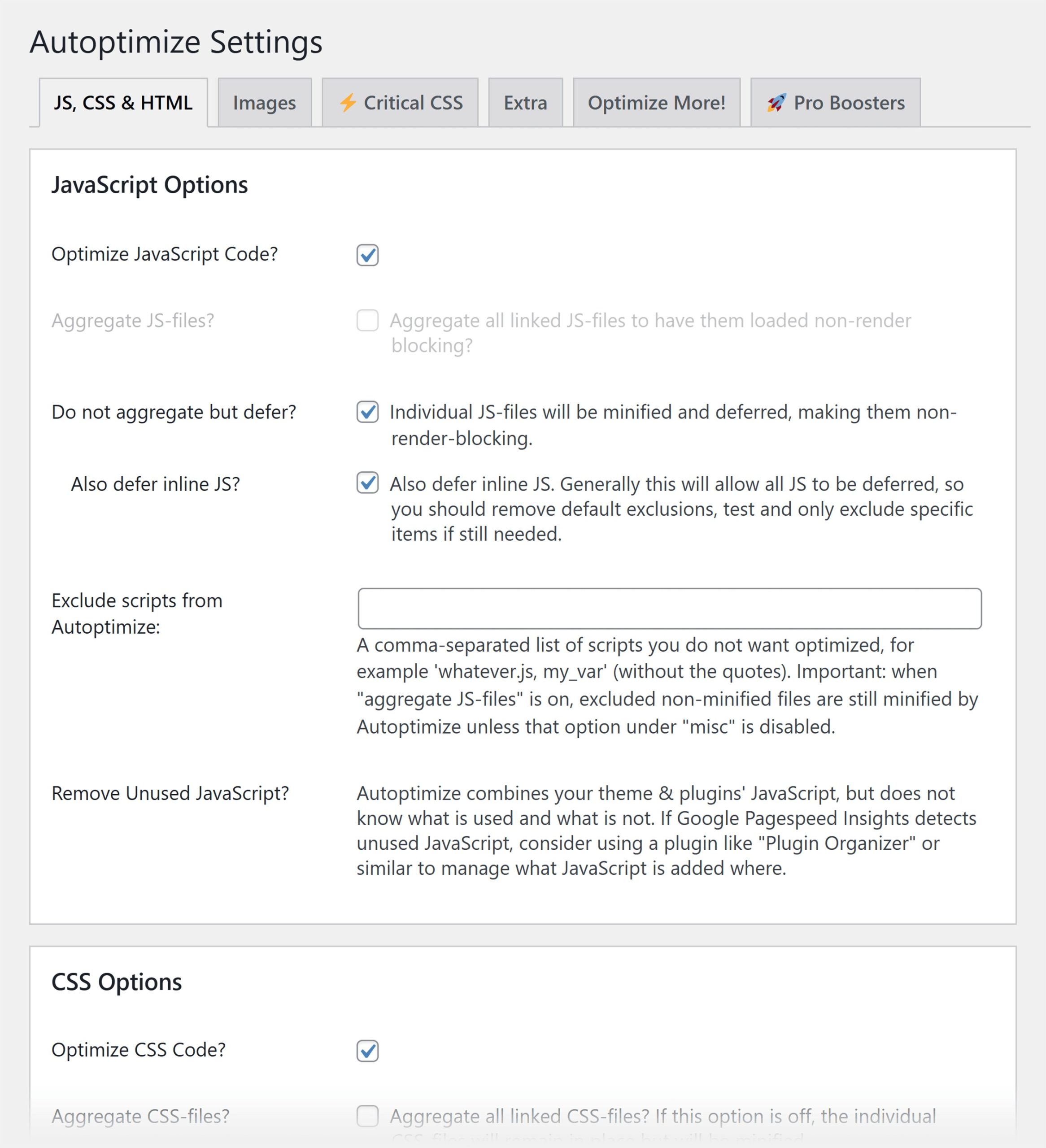
Task: Select the Optimize More! tab
Action: point(656,103)
